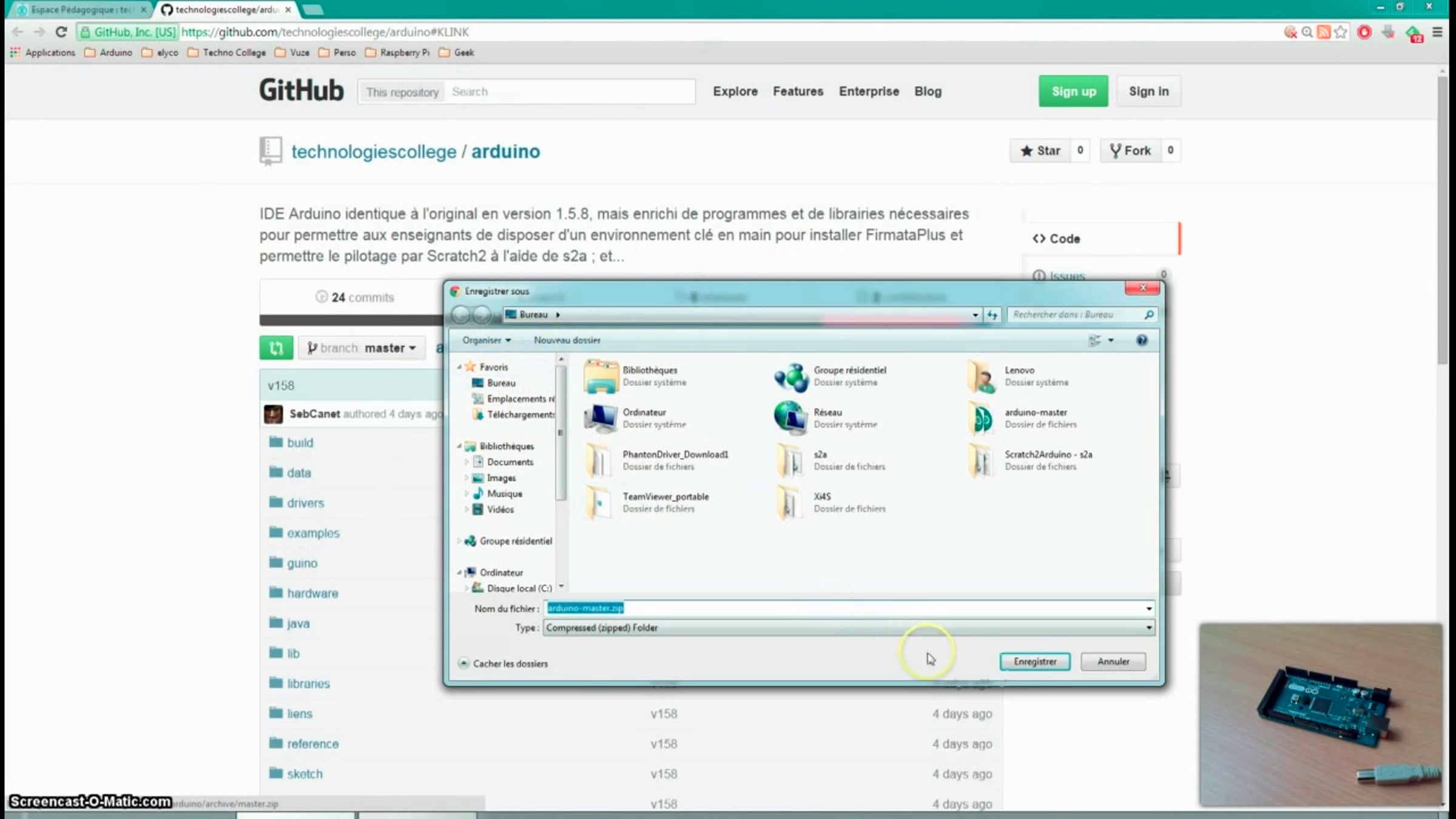Click the GitHub search box
This screenshot has width=1456, height=819.
point(569,92)
